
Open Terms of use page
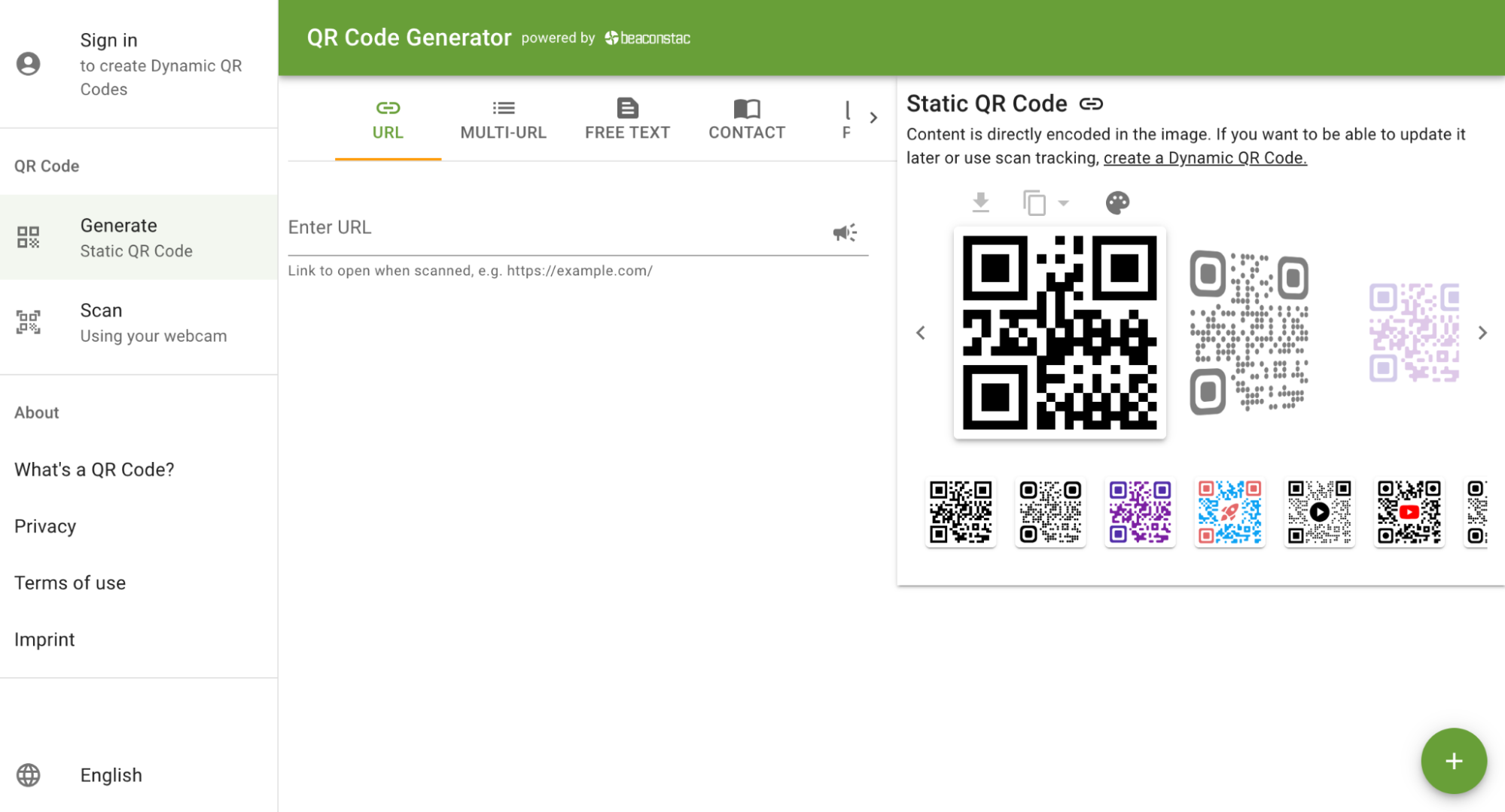point(70,582)
